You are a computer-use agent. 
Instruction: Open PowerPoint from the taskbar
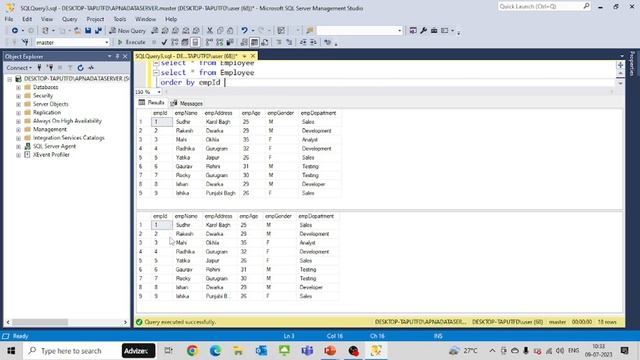(330, 351)
